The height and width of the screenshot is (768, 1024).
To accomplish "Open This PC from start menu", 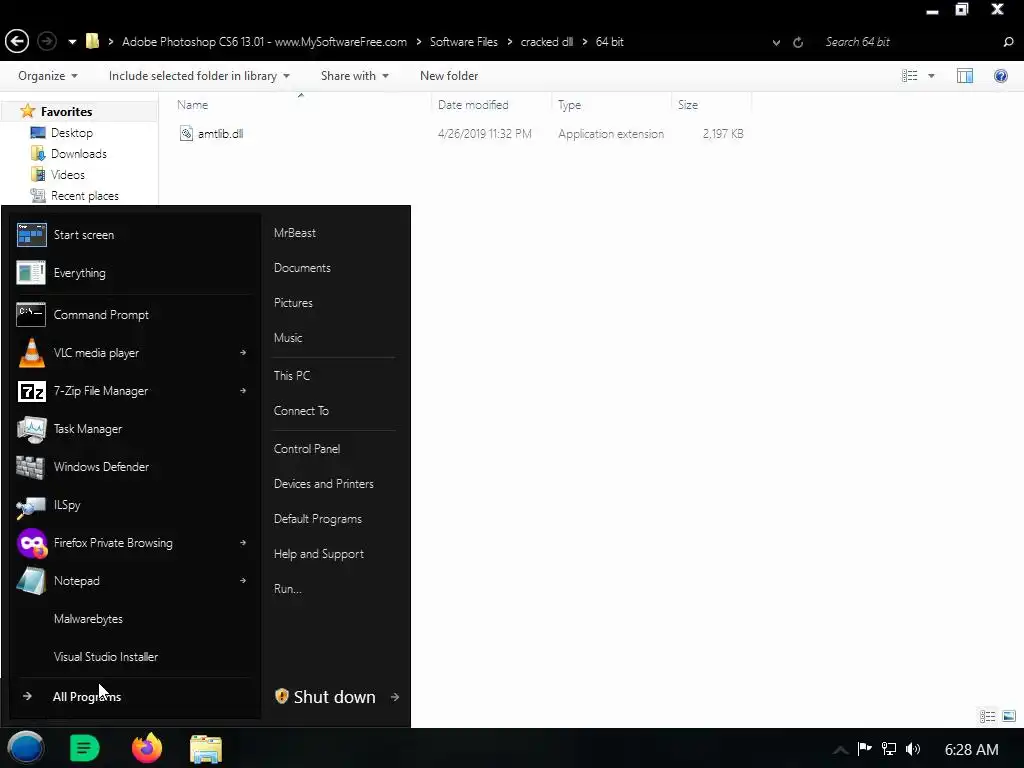I will (x=292, y=376).
